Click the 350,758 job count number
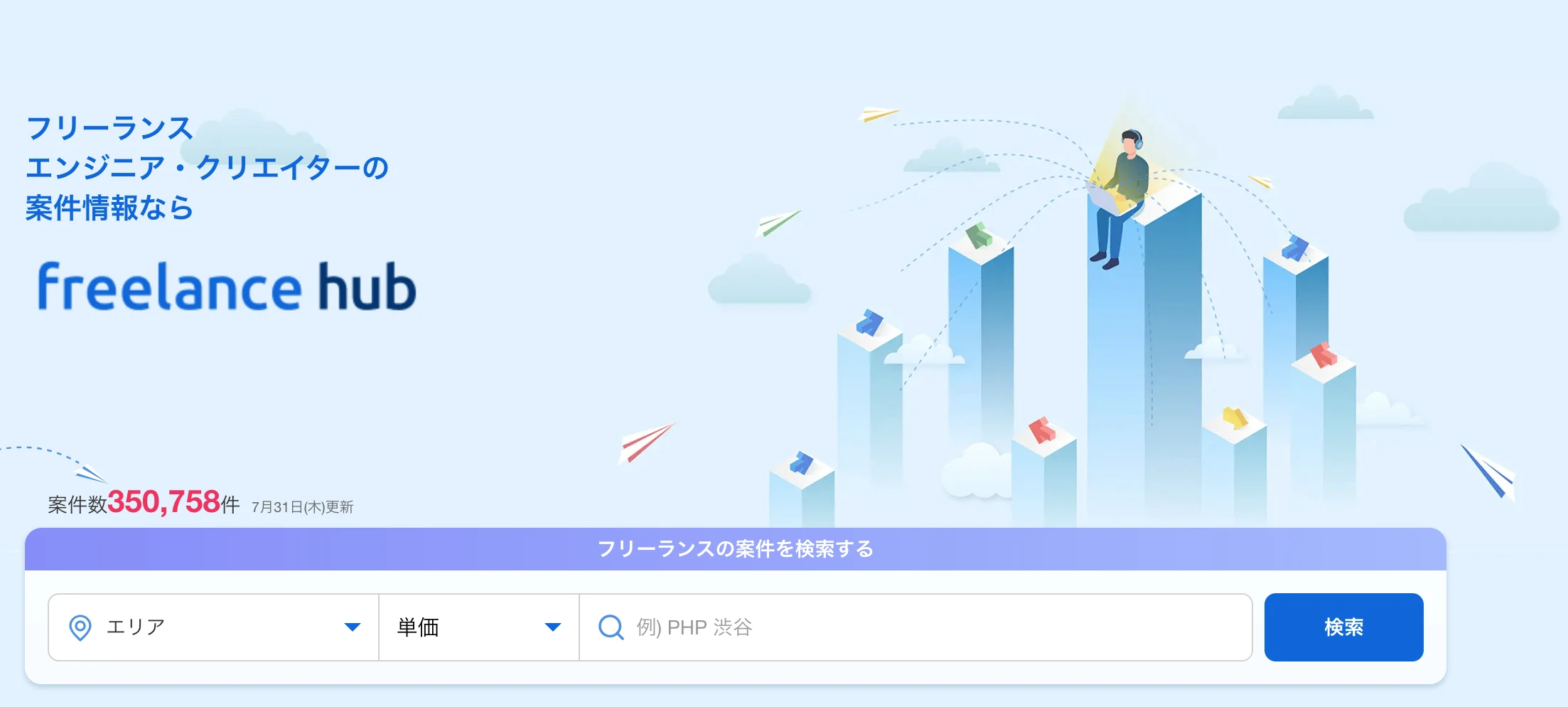Screen dimensions: 1568x707 pos(163,502)
